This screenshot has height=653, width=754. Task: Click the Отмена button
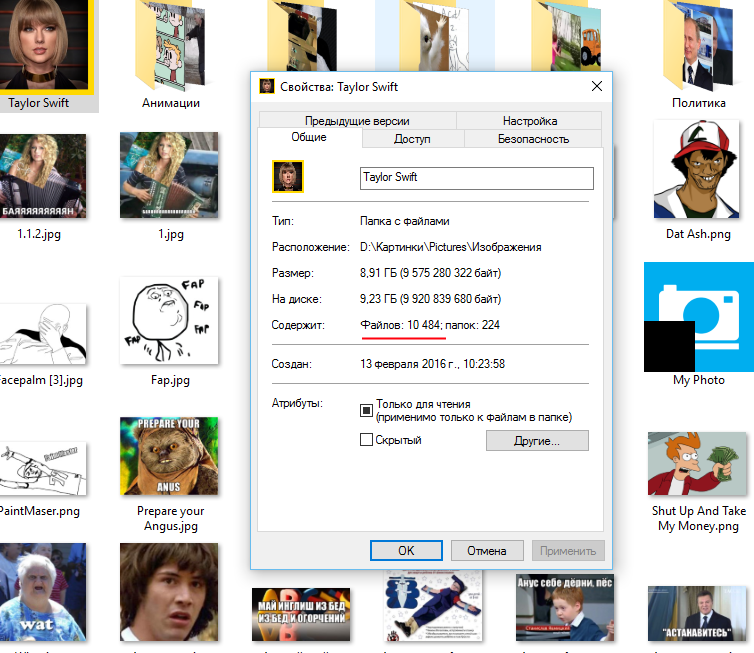[x=487, y=550]
